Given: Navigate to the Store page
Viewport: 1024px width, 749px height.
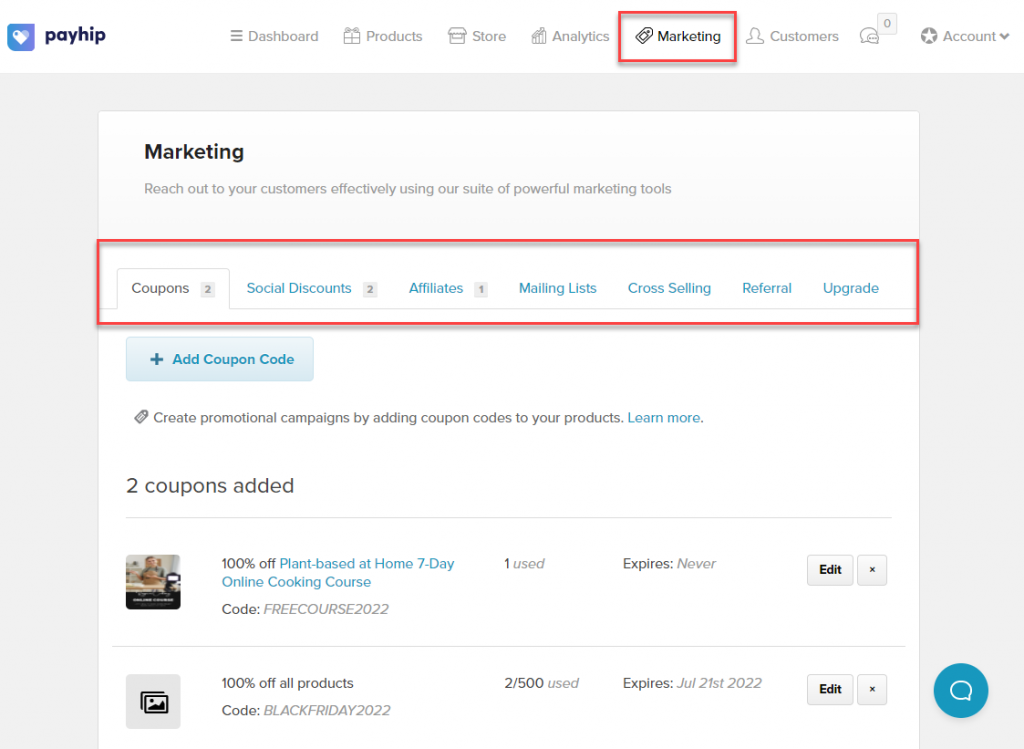Looking at the screenshot, I should 477,36.
